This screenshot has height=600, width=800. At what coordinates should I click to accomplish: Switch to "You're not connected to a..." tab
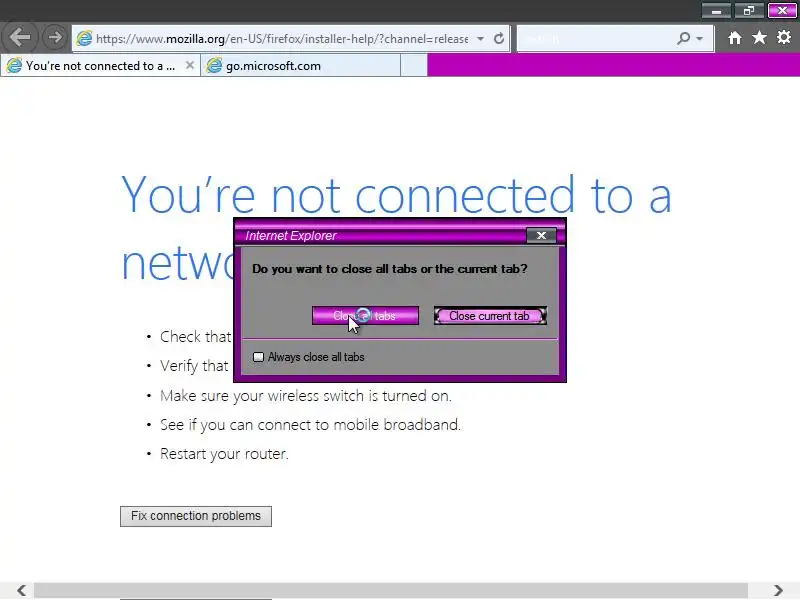[100, 66]
